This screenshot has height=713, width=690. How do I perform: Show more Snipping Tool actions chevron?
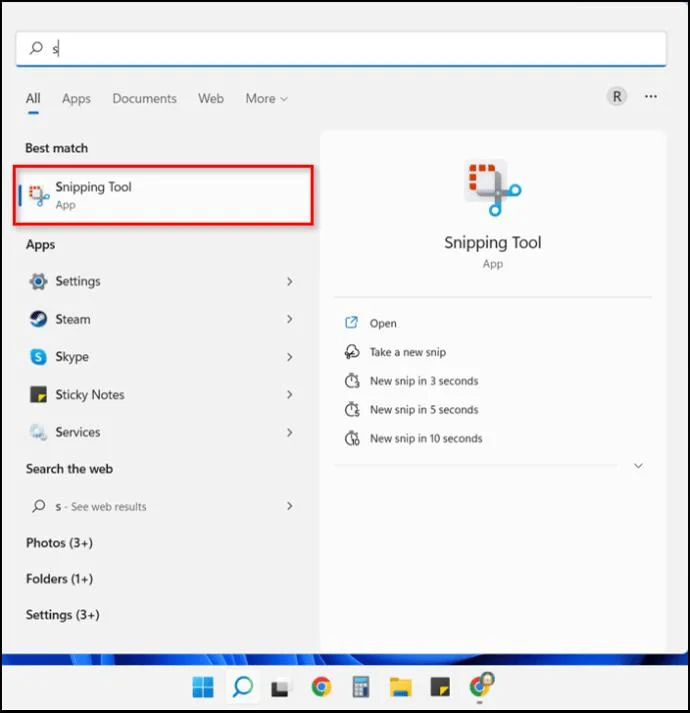tap(638, 466)
